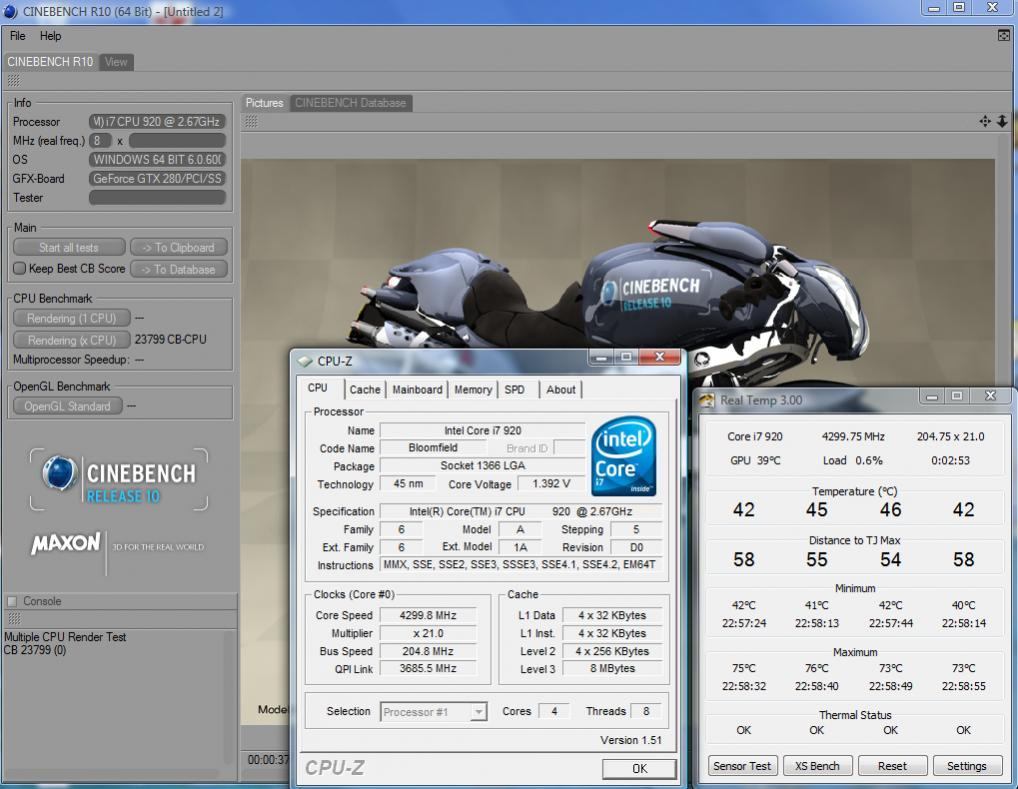Click the Code Name value 'Bloomfield'
Screen dimensions: 1018x789
(433, 448)
